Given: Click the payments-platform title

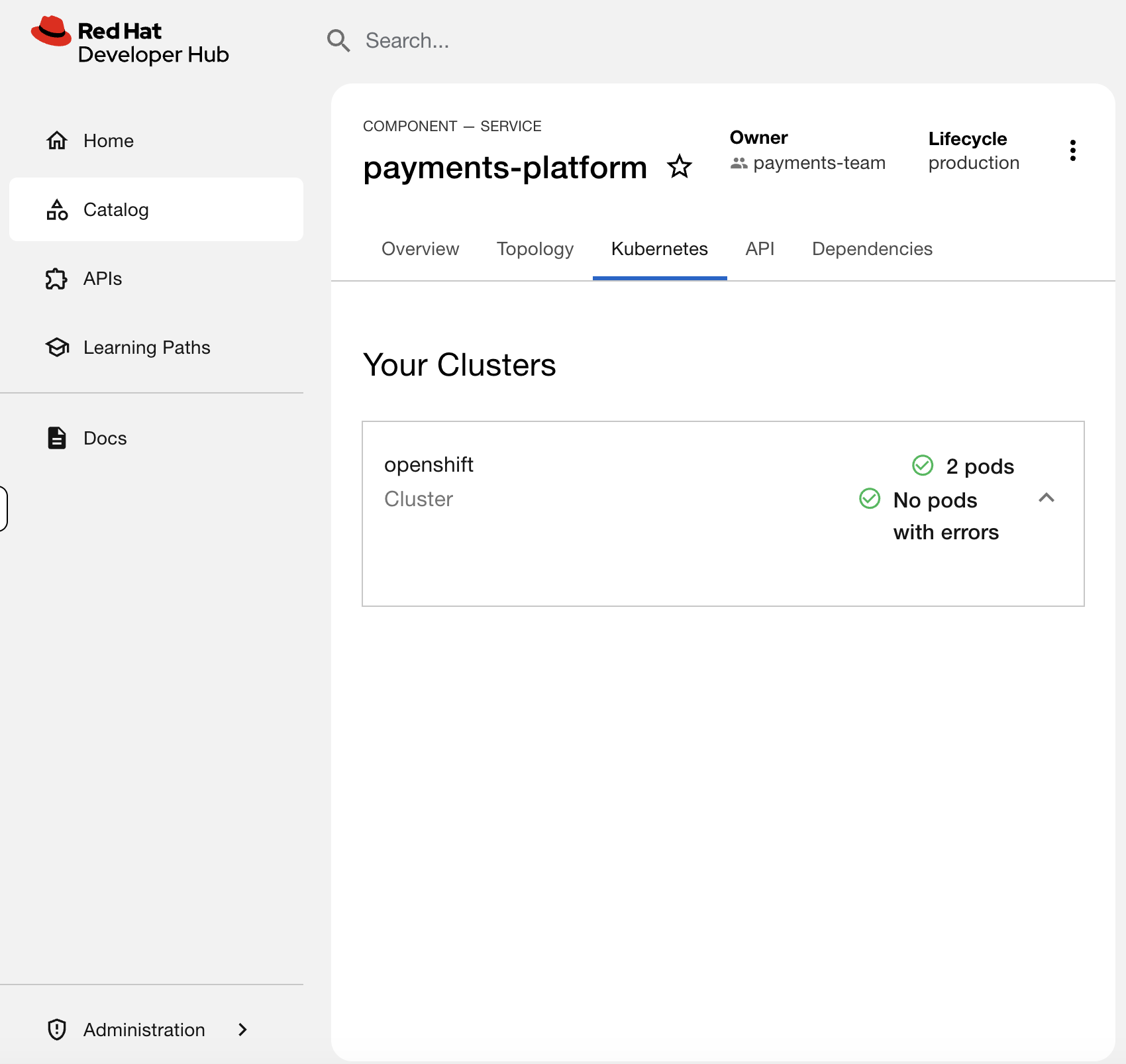Looking at the screenshot, I should tap(505, 167).
